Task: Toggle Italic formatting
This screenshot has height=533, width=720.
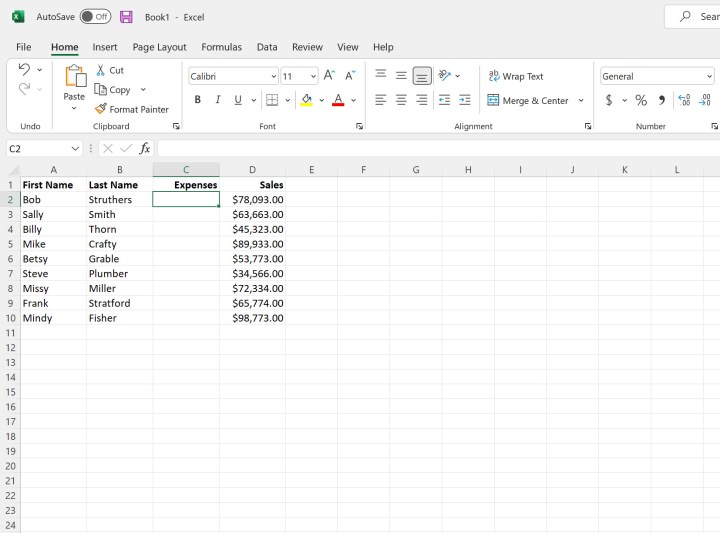Action: click(x=218, y=100)
